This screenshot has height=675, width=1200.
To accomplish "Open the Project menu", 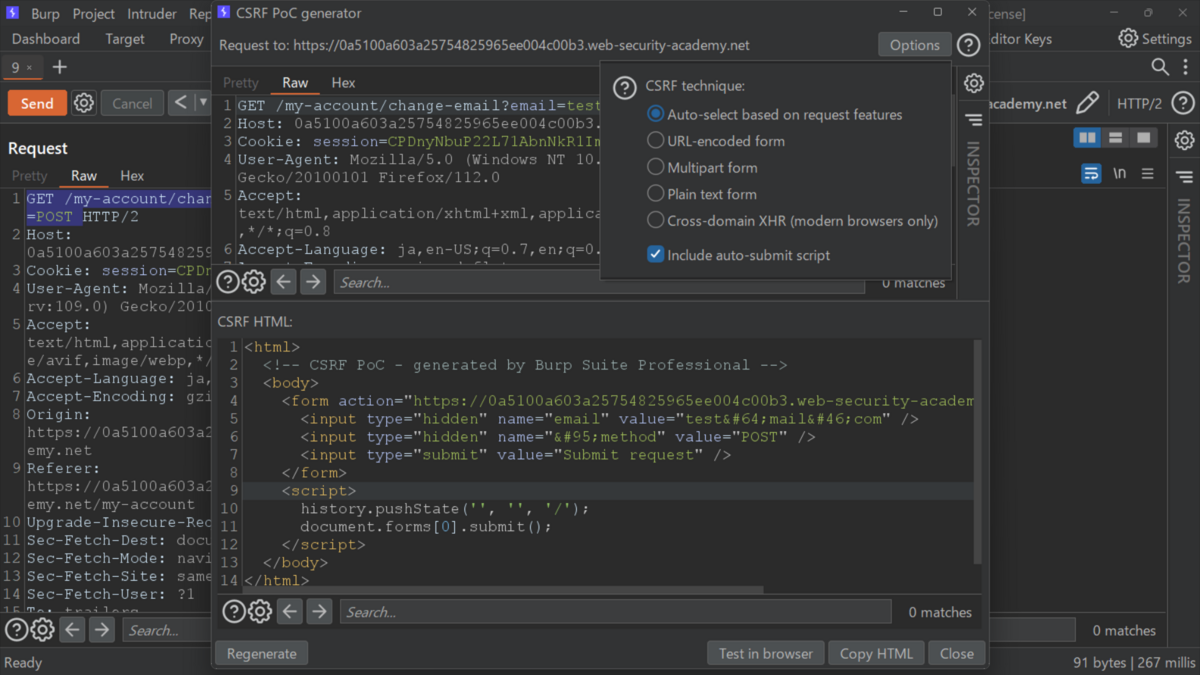I will [94, 14].
